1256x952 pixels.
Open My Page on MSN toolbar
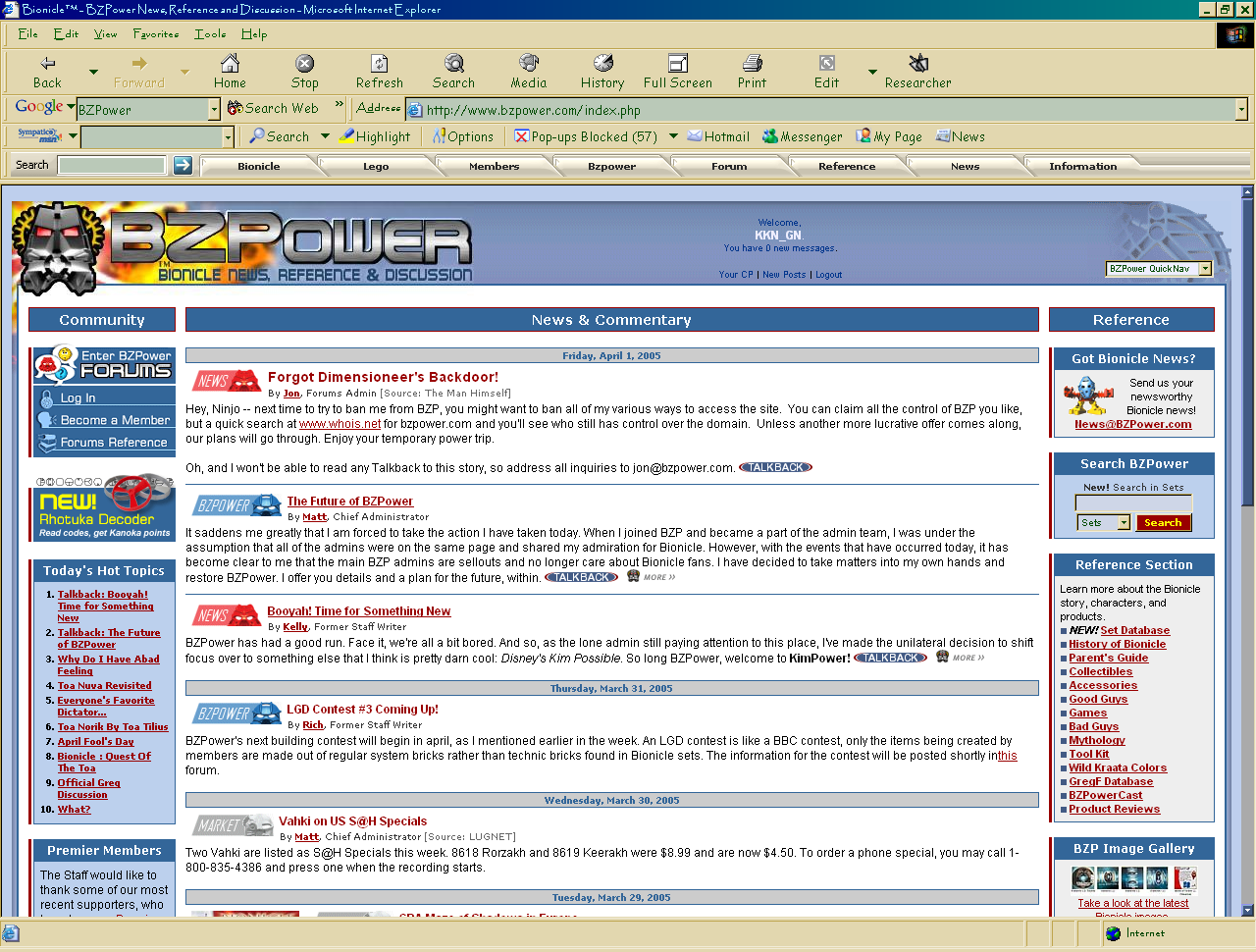tap(889, 136)
